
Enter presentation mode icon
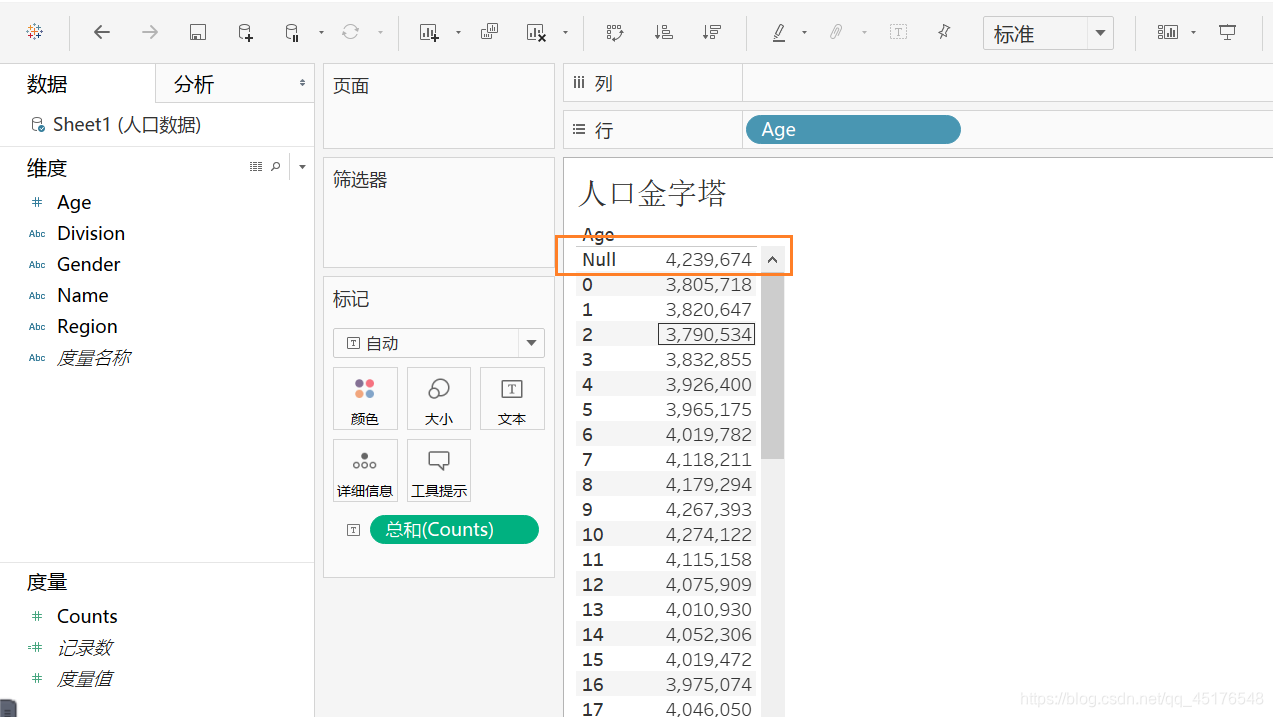pos(1227,32)
